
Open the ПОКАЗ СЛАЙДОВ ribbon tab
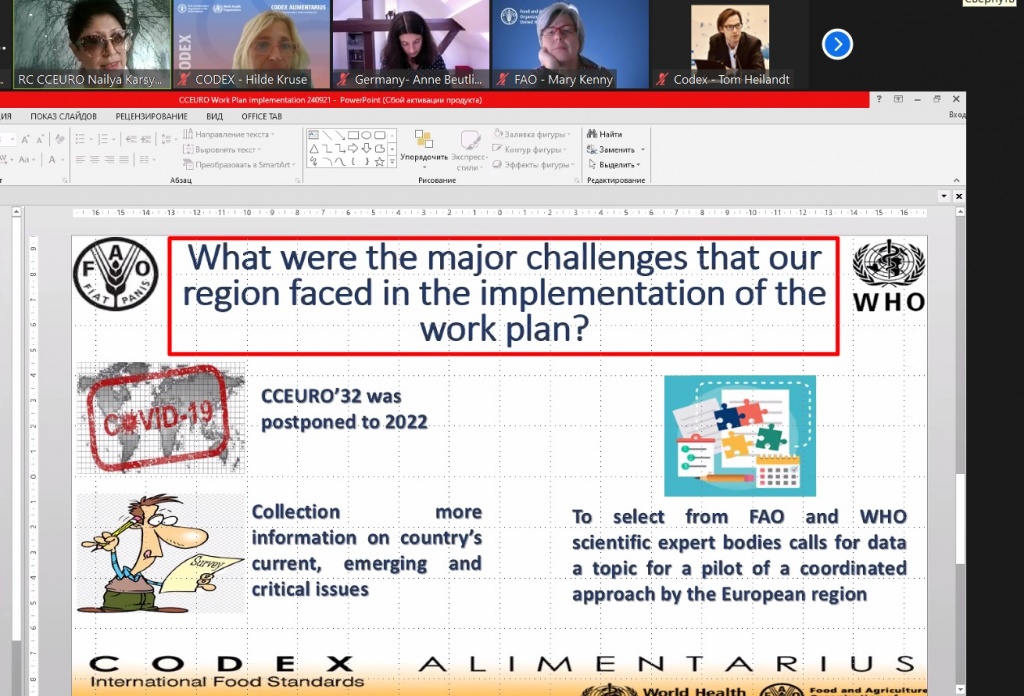(x=63, y=116)
